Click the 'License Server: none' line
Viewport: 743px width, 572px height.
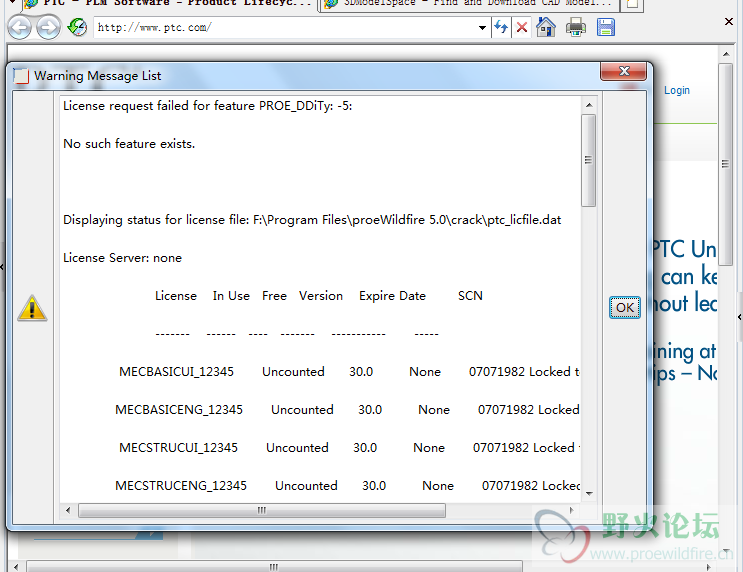click(122, 258)
